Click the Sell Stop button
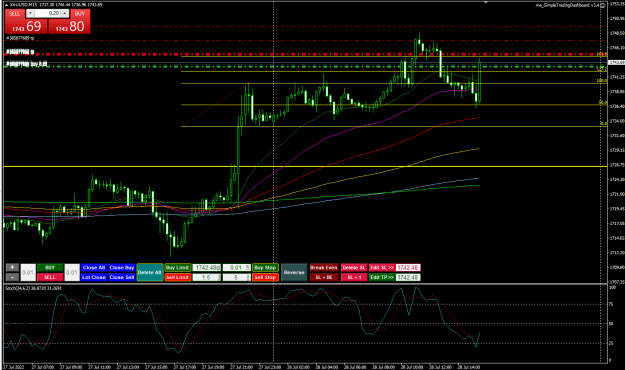Image resolution: width=625 pixels, height=370 pixels. point(265,277)
